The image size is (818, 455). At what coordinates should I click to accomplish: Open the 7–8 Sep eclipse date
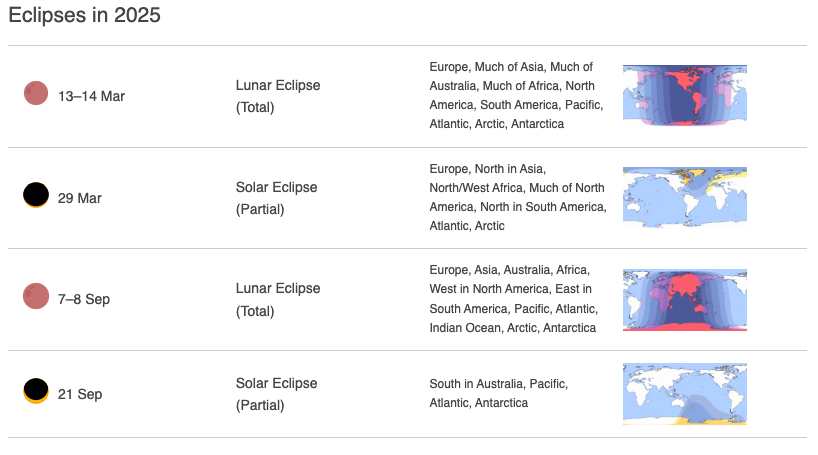tap(84, 300)
